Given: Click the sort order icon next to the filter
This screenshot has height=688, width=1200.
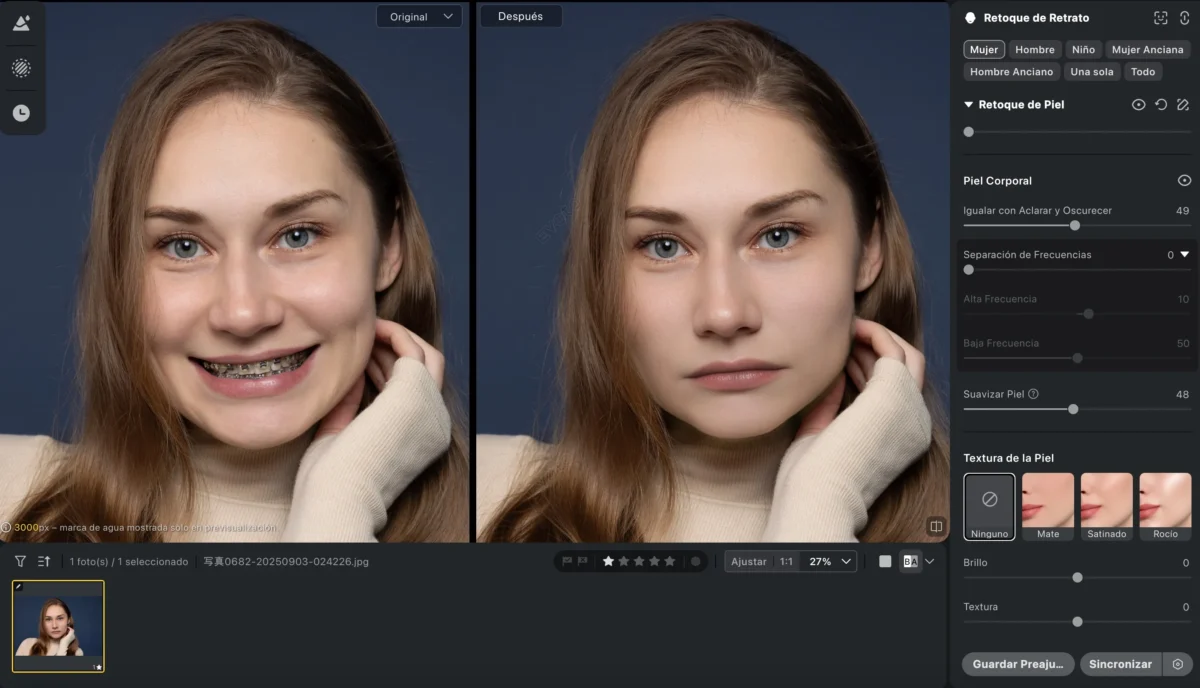Looking at the screenshot, I should click(x=44, y=561).
